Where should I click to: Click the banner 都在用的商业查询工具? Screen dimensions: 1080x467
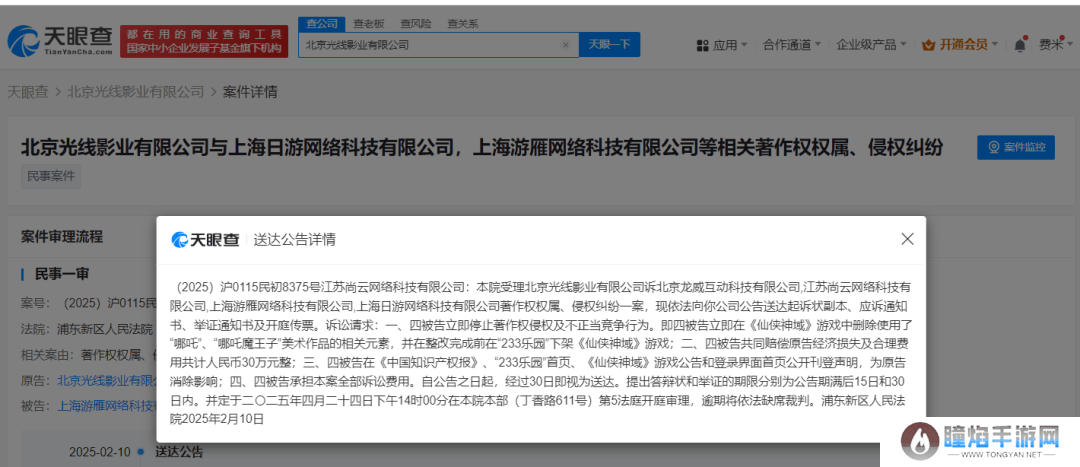click(x=204, y=41)
